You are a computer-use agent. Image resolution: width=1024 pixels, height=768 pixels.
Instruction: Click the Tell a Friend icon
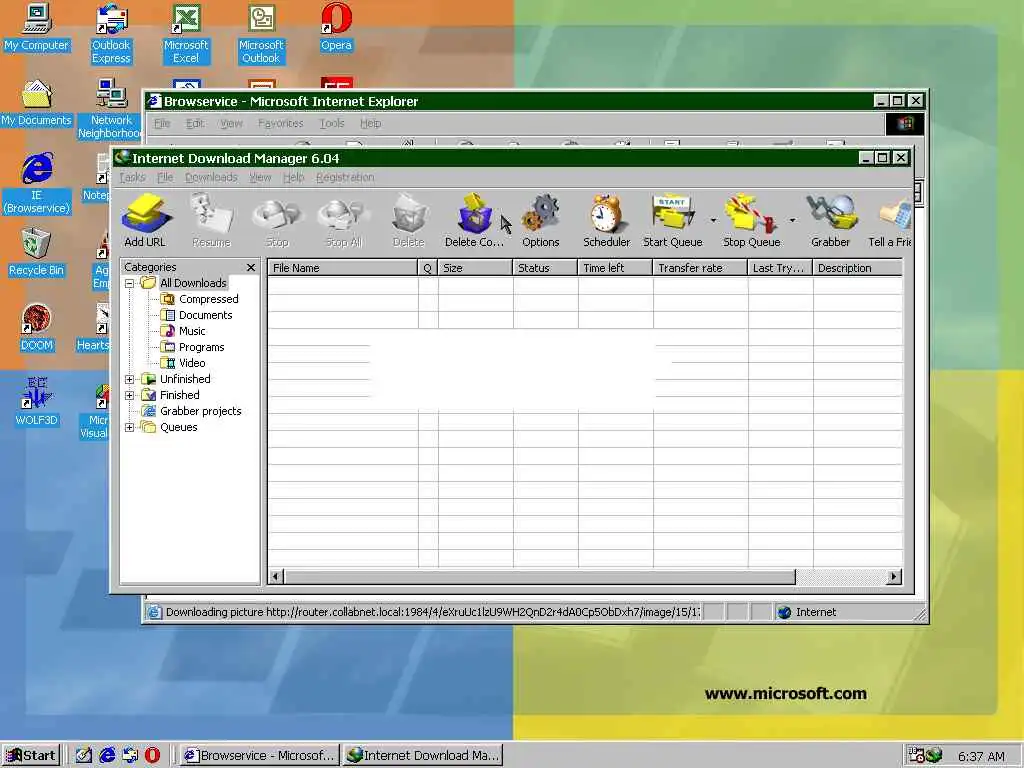889,221
